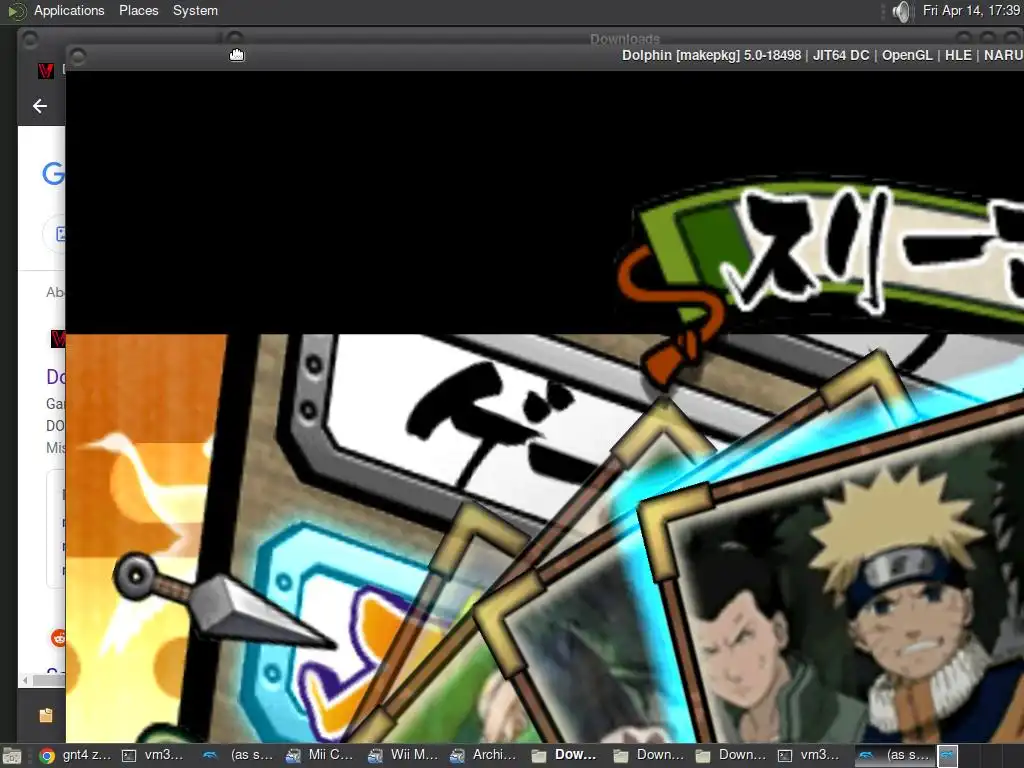Viewport: 1024px width, 768px height.
Task: Click the downloaded file icon in browser download bar
Action: [46, 715]
